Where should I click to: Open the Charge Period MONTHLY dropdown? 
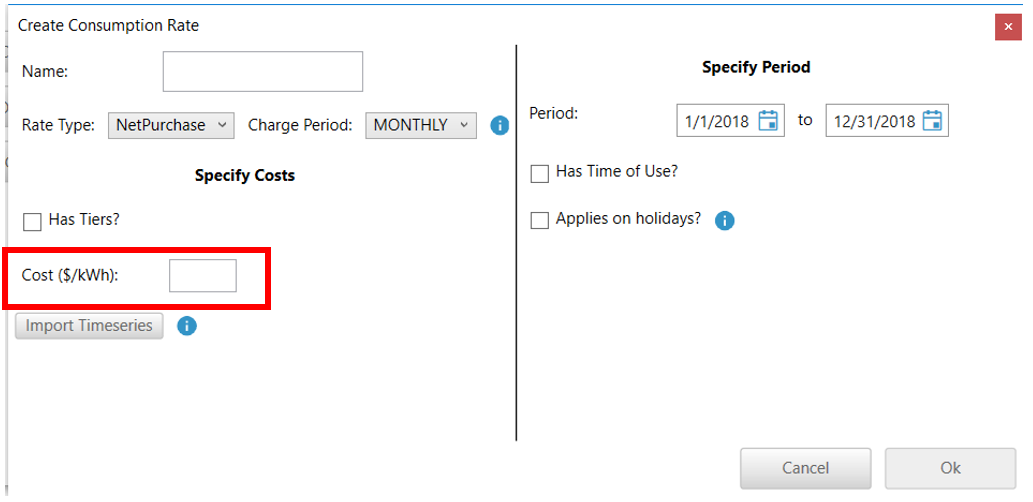[x=420, y=125]
